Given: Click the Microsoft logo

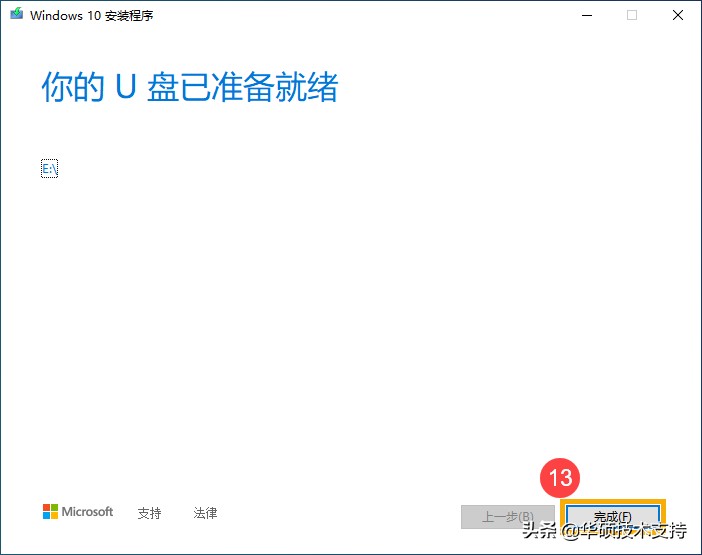Looking at the screenshot, I should tap(78, 512).
